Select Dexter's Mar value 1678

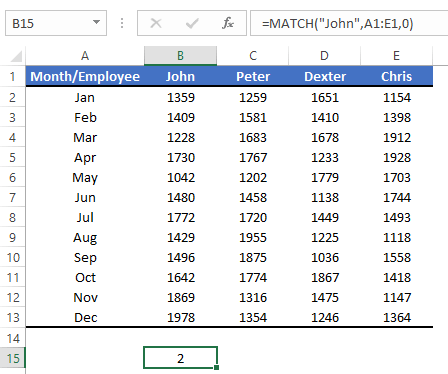pyautogui.click(x=324, y=137)
